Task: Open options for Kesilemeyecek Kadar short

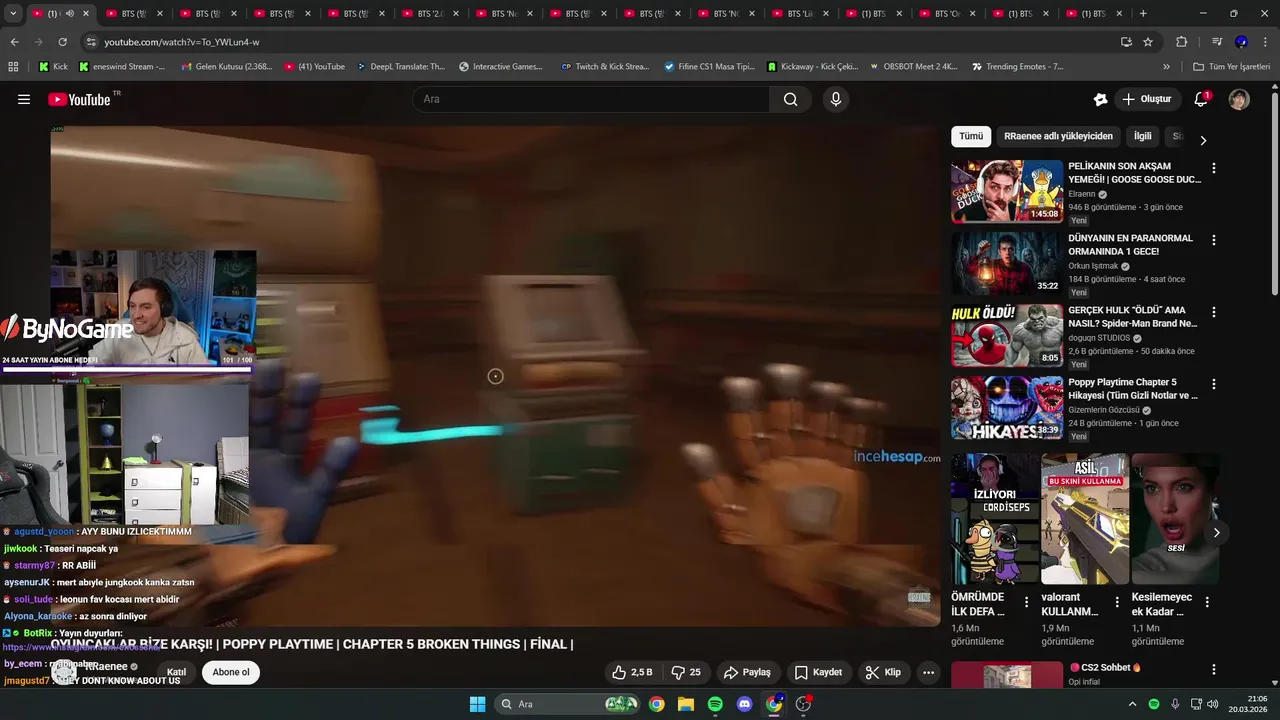Action: pos(1207,602)
